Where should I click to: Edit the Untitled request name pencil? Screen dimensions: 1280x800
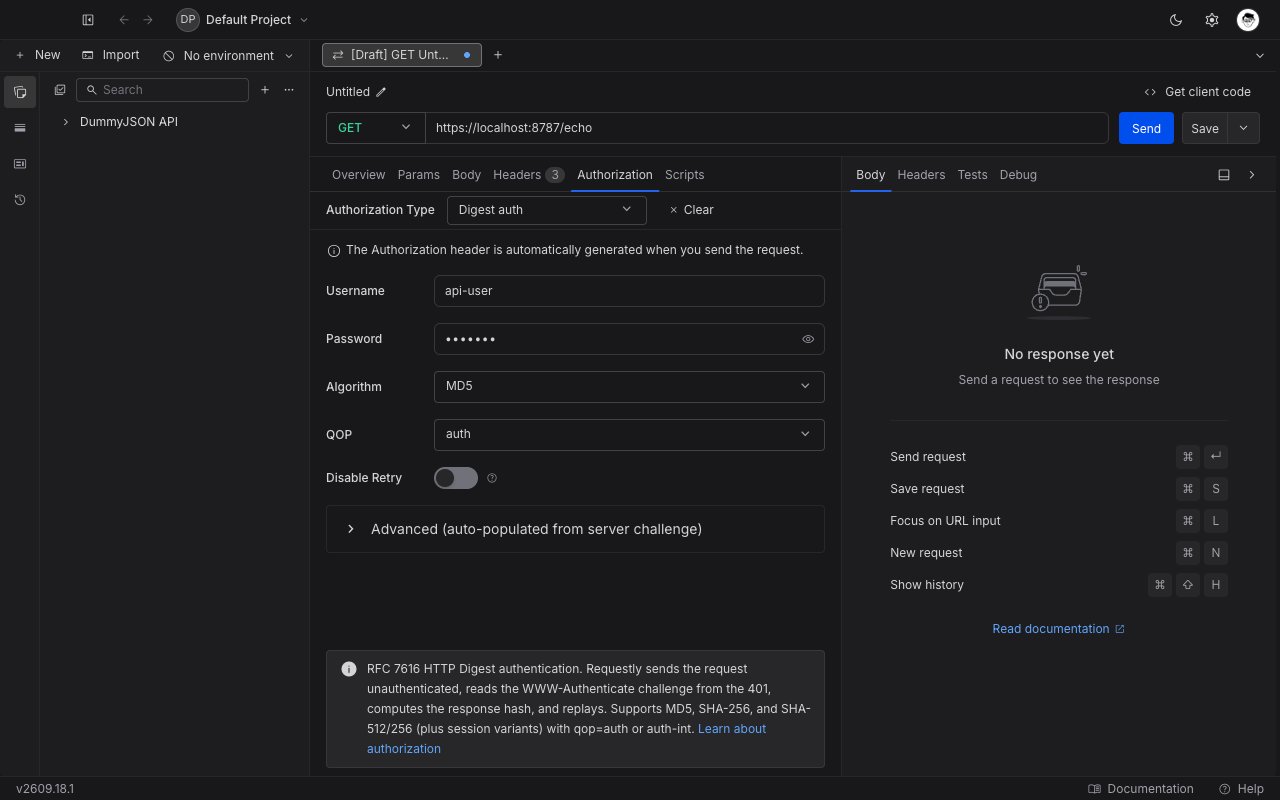pos(381,92)
